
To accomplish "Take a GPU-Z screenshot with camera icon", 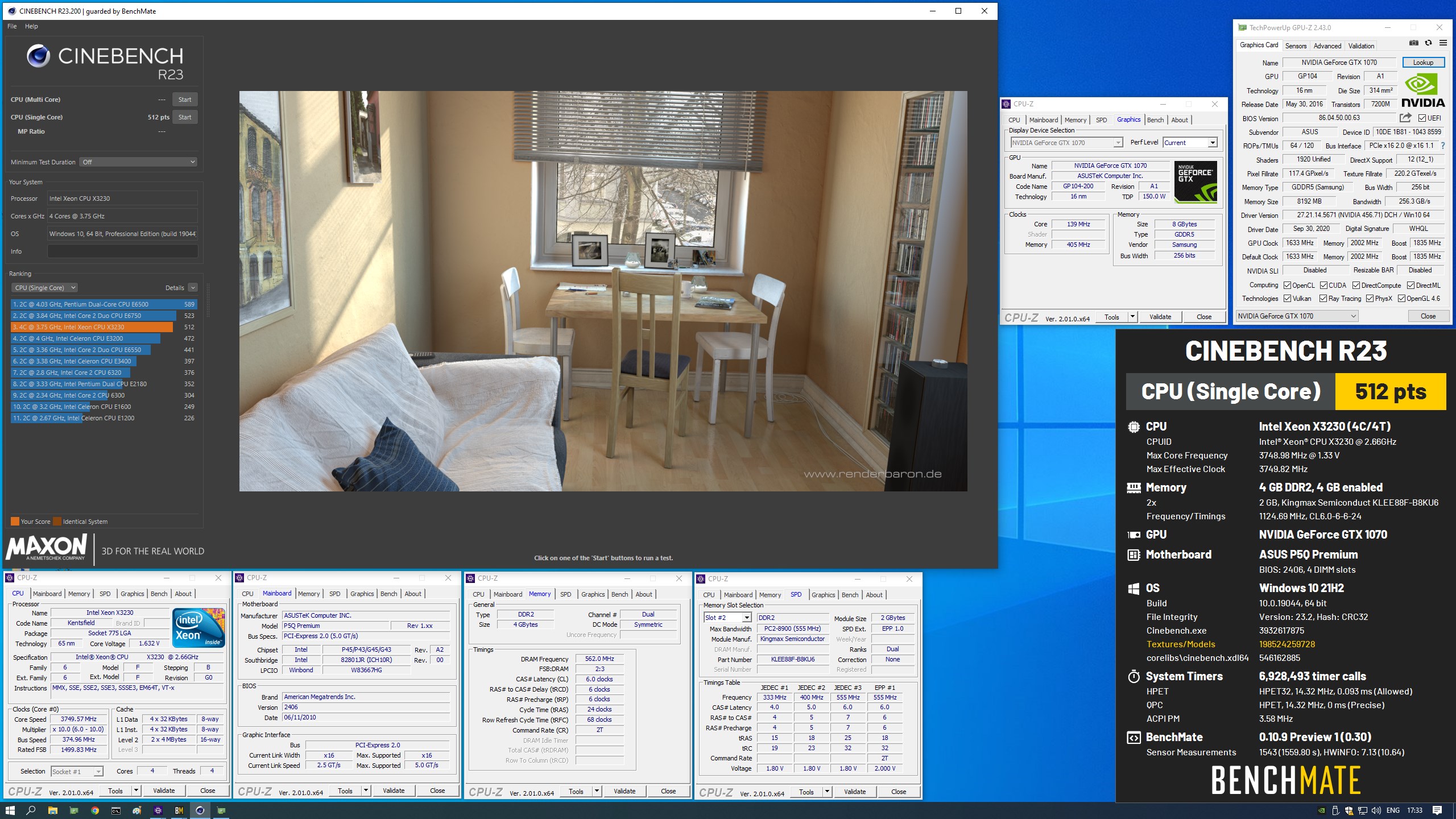I will coord(1413,43).
